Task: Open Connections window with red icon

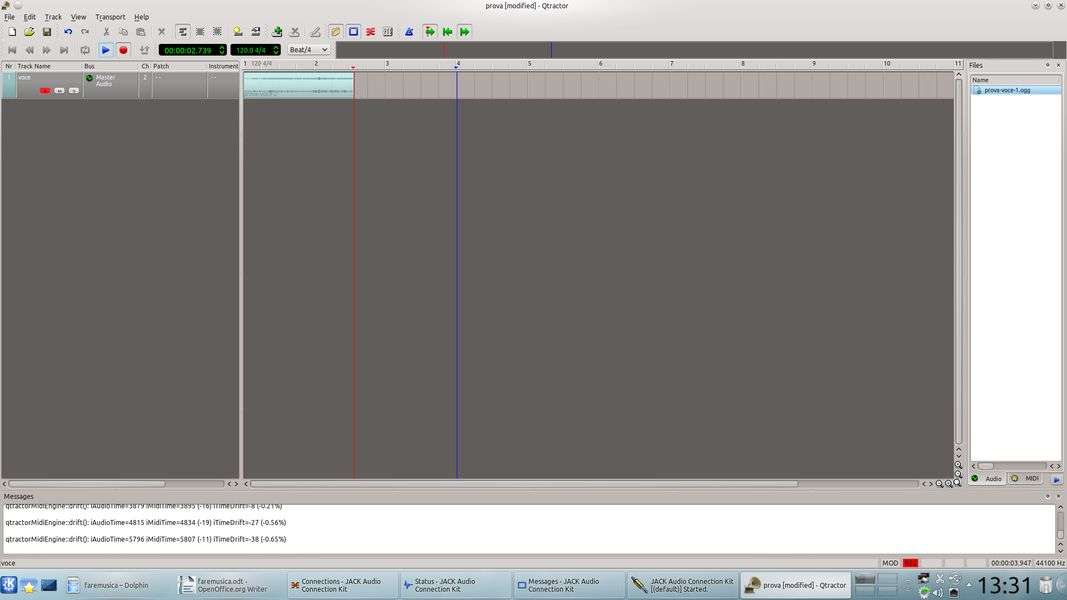Action: click(370, 31)
